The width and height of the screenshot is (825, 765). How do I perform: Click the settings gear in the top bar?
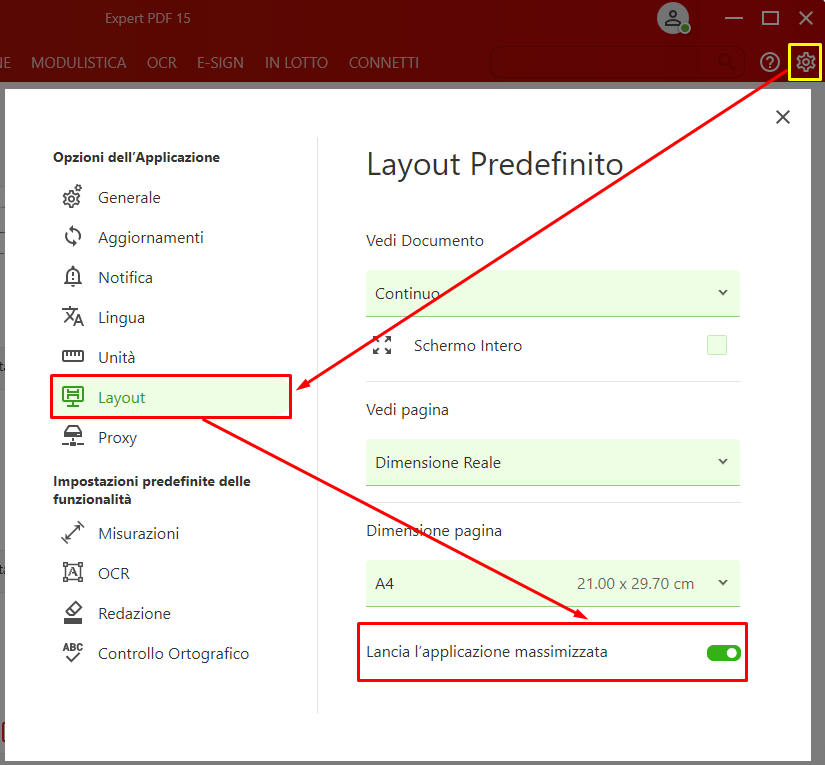click(805, 62)
